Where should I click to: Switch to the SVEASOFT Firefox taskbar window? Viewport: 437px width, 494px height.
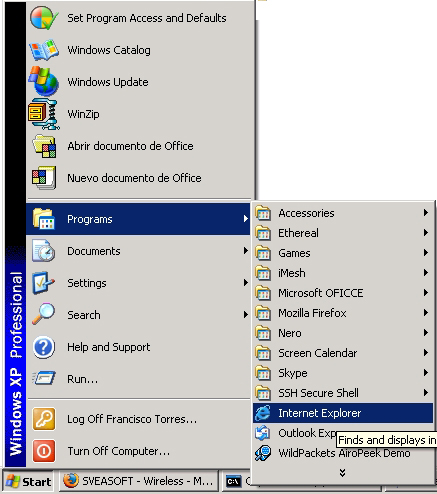pos(139,481)
